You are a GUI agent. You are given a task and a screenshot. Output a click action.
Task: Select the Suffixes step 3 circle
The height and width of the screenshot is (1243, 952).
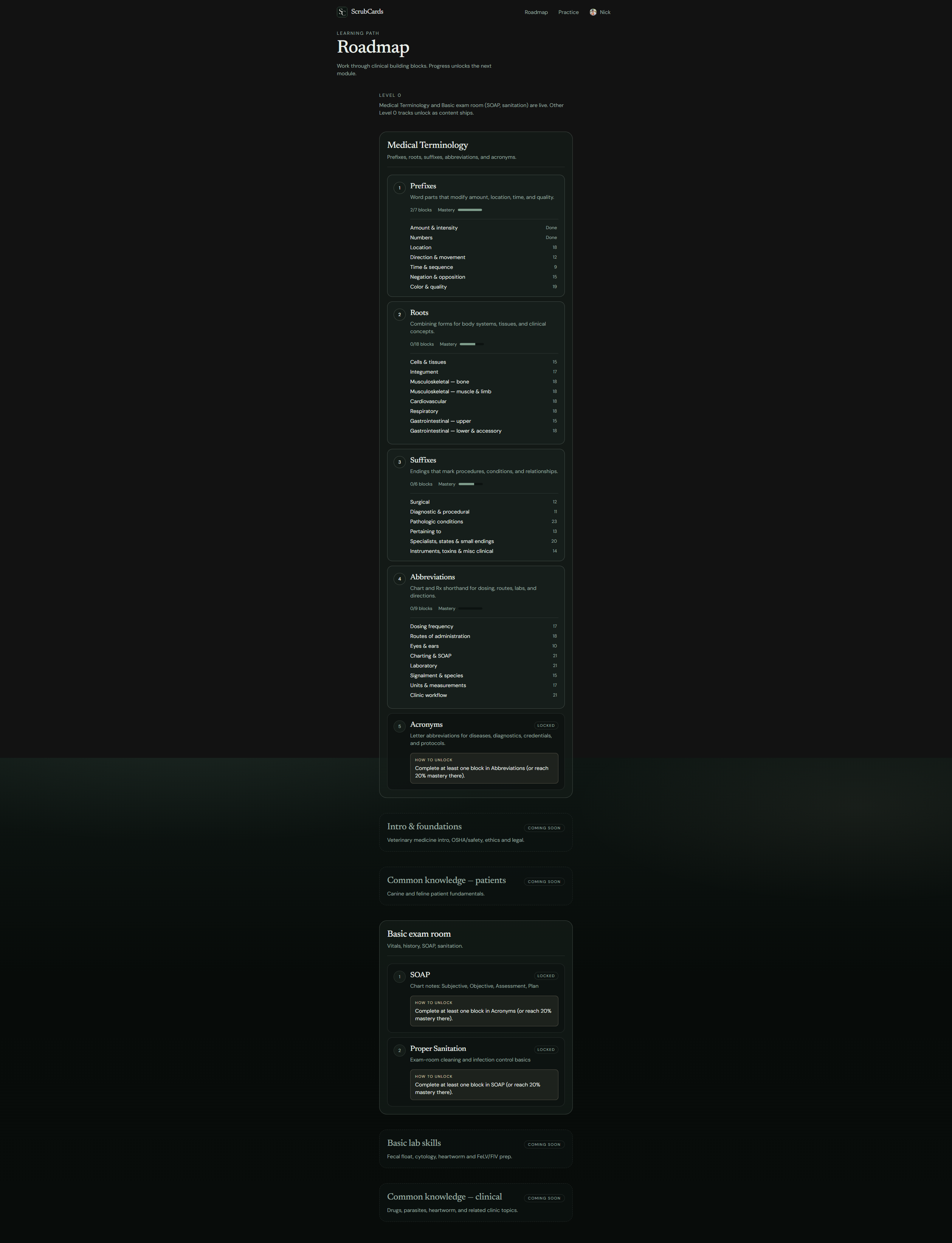click(x=400, y=462)
